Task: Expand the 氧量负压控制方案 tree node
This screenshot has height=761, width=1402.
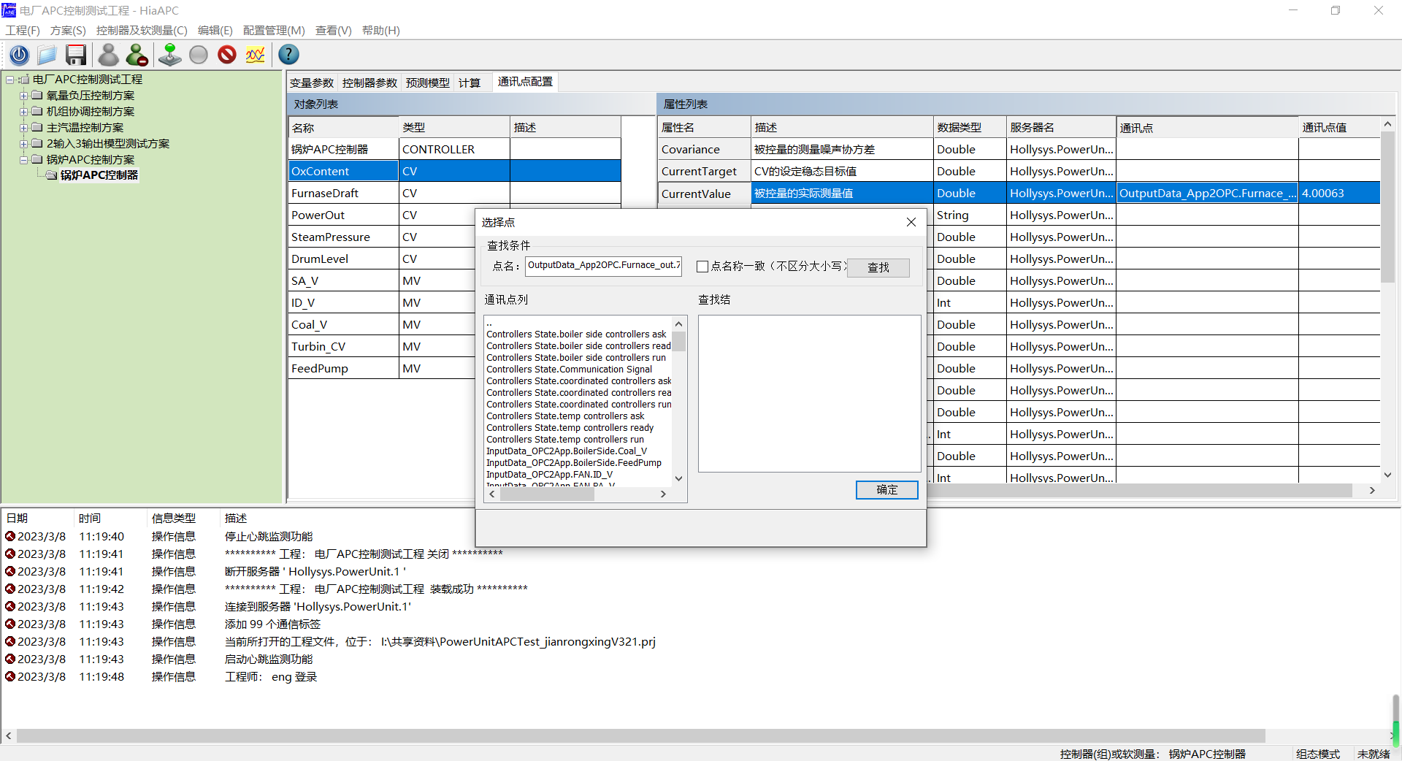Action: [x=24, y=96]
